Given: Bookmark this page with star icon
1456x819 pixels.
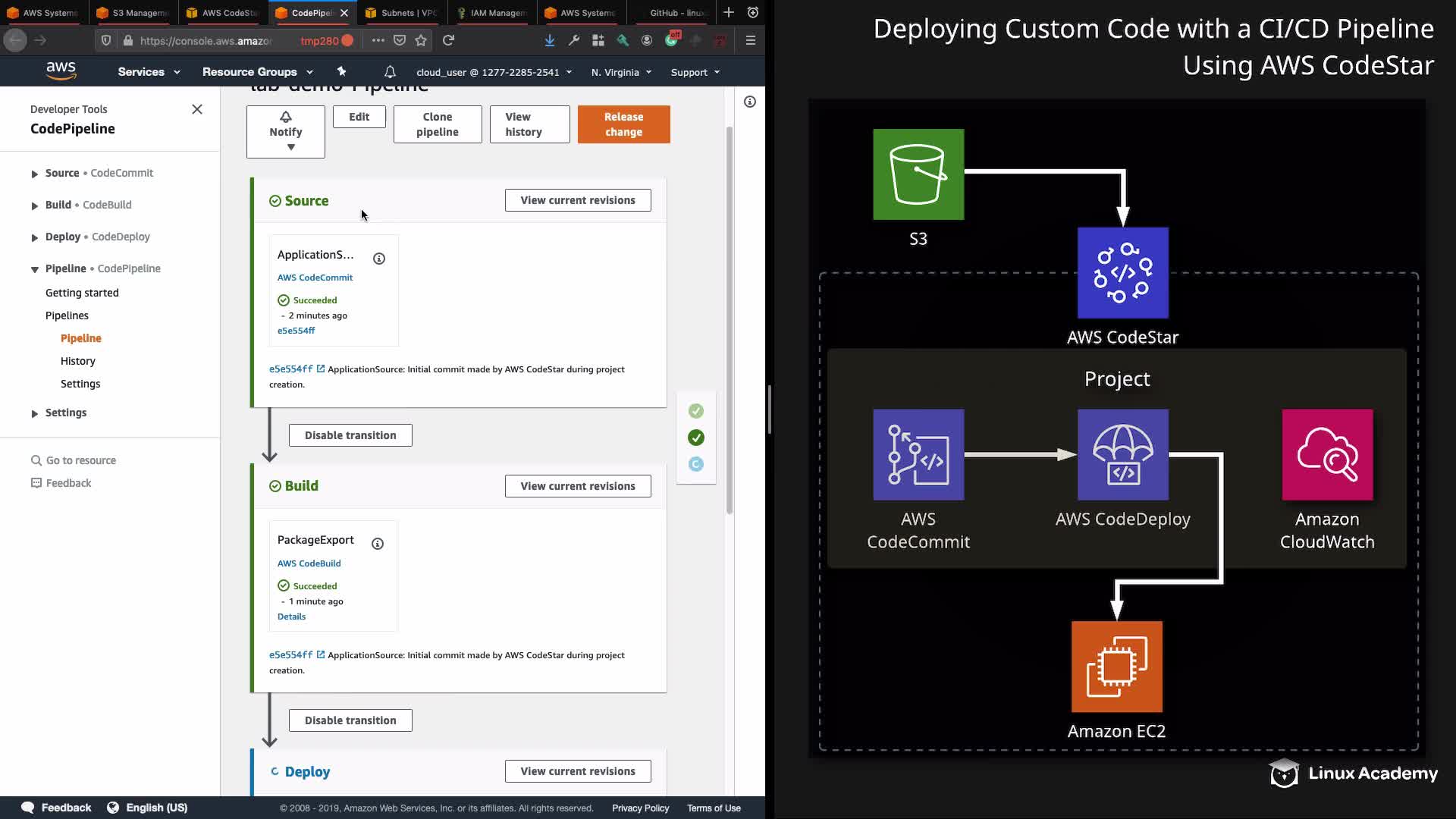Looking at the screenshot, I should (421, 40).
